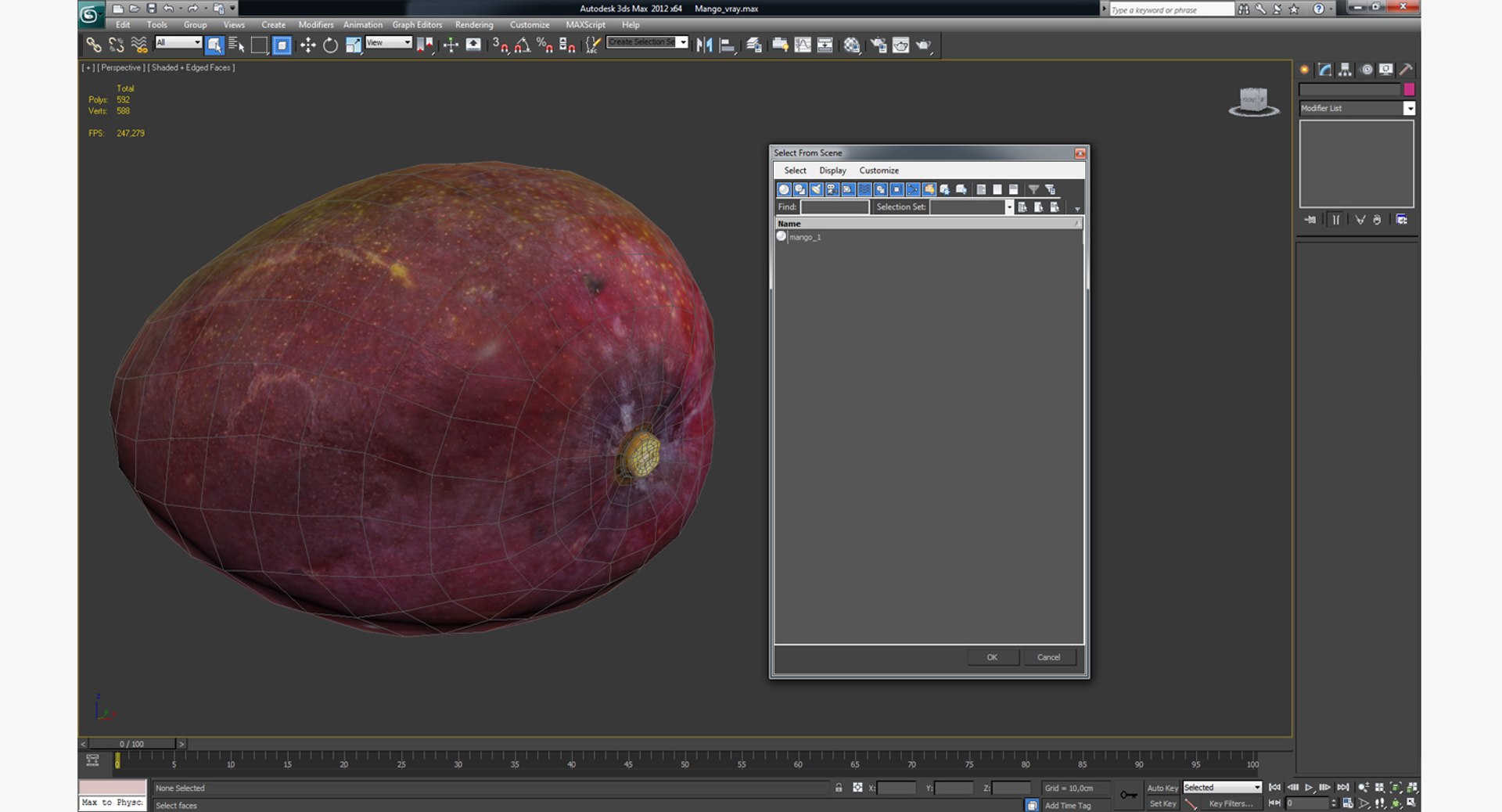Click the Selection Lock toggle padlock
Screen dimensions: 1502x812
839,788
